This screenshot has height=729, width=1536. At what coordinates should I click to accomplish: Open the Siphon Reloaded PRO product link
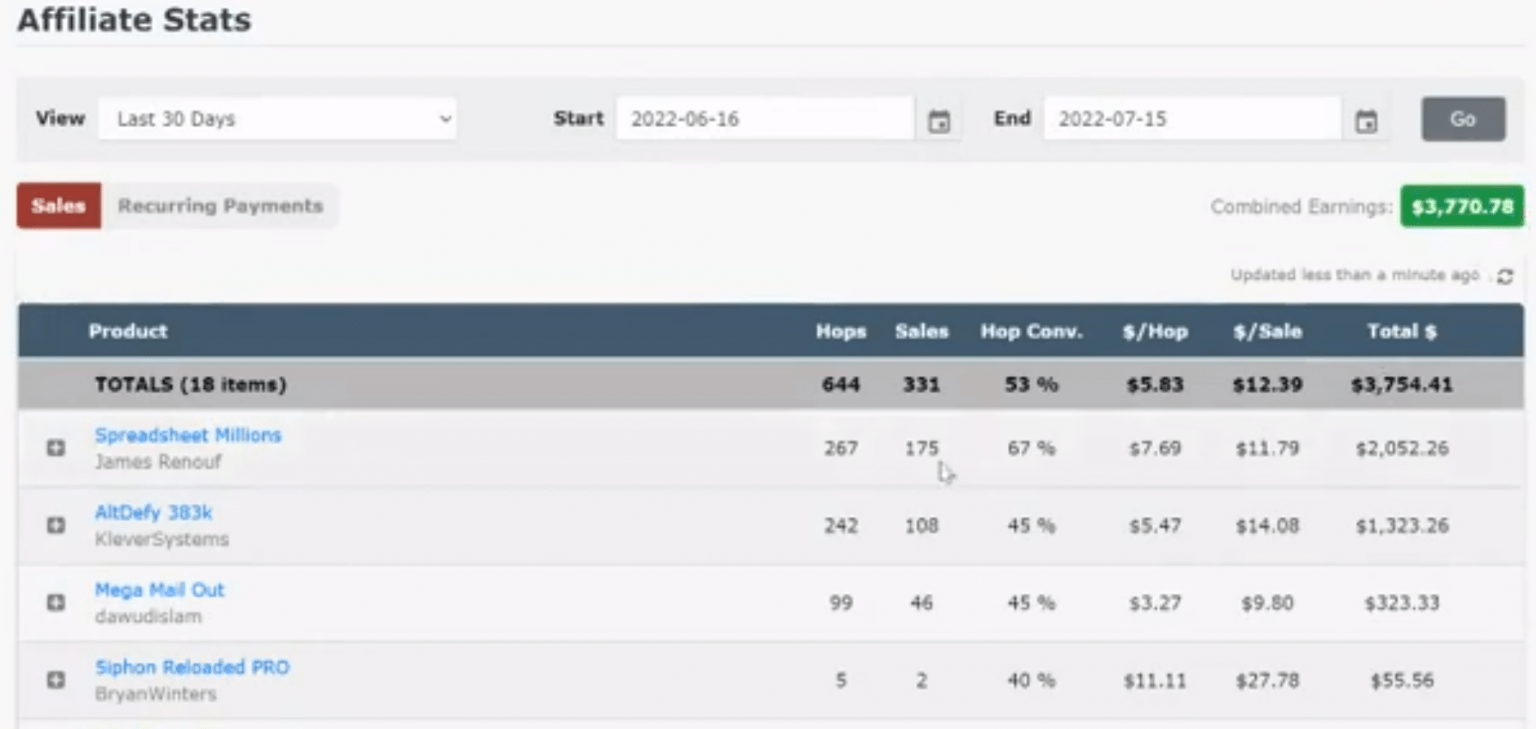(192, 667)
